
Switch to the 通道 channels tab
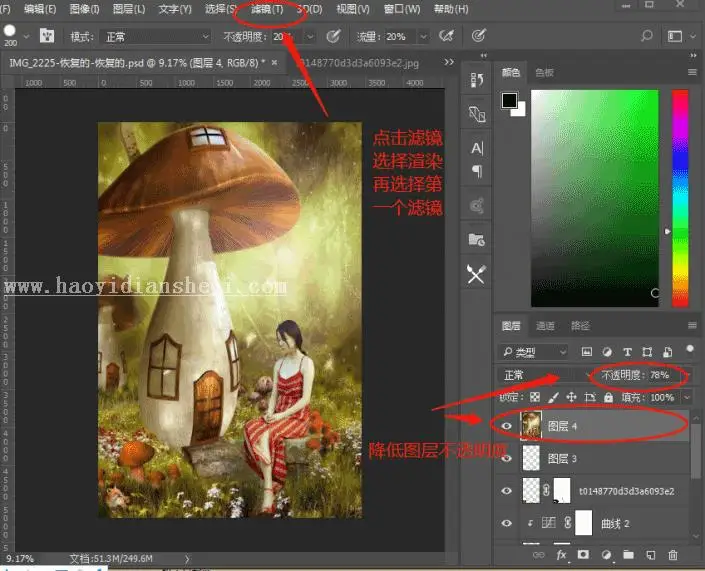click(x=545, y=326)
